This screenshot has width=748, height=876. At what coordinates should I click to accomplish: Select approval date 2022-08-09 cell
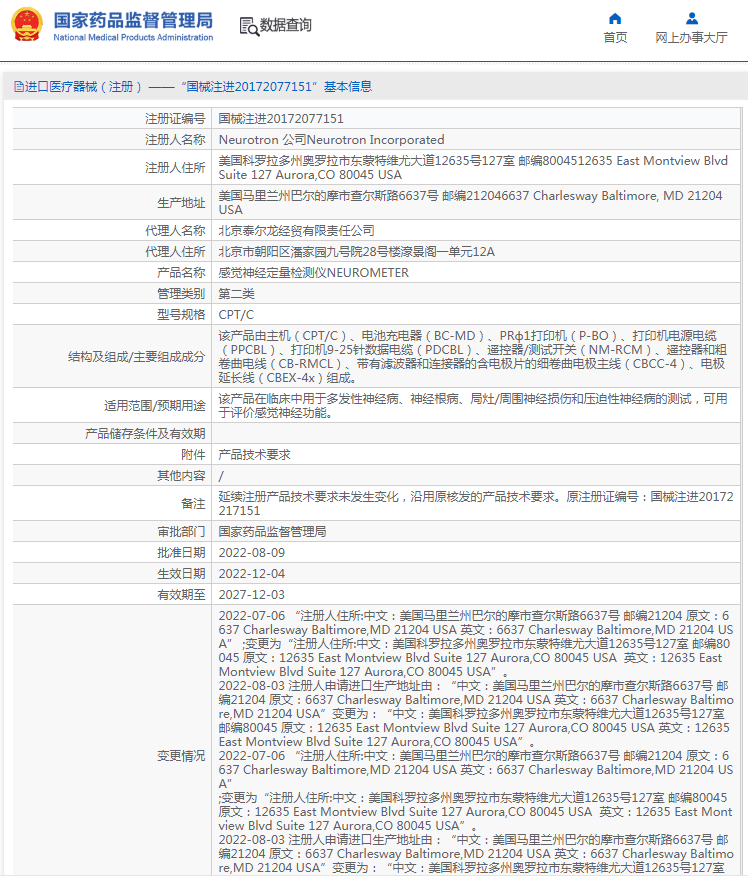click(252, 552)
